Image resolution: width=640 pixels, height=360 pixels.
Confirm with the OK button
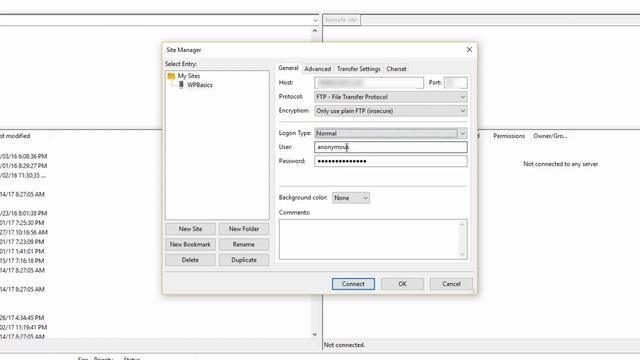pos(402,284)
